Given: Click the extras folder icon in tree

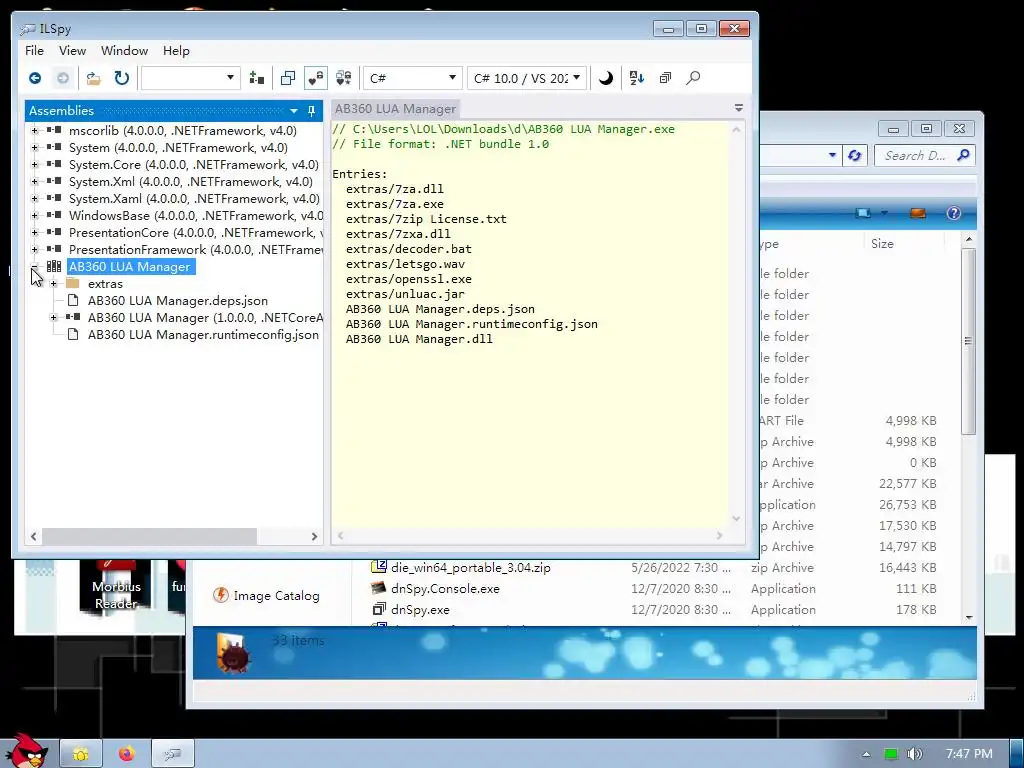Looking at the screenshot, I should [x=73, y=283].
